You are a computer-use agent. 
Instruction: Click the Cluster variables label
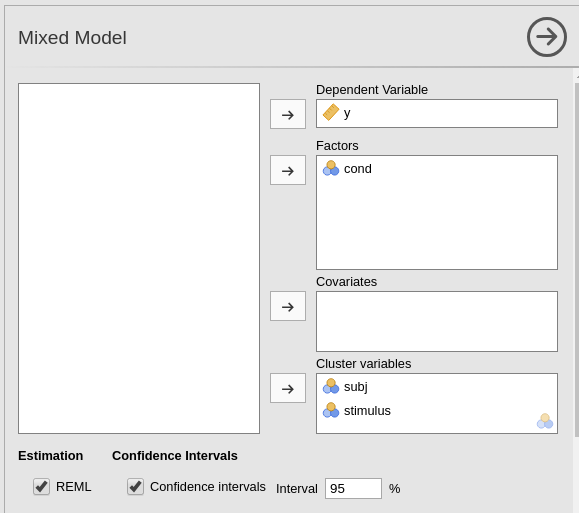pos(363,364)
